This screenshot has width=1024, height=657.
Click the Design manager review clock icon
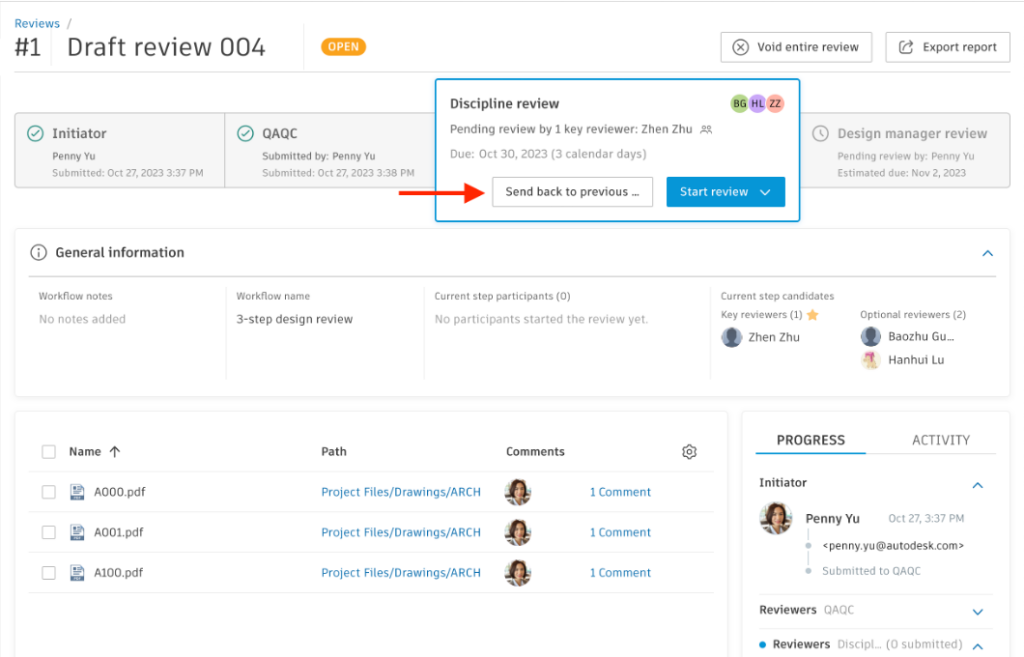(820, 133)
